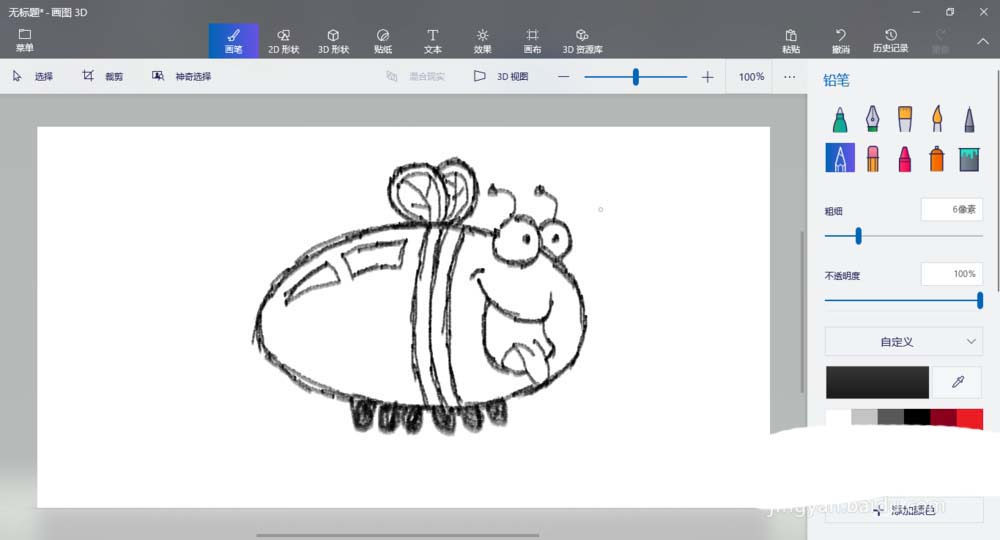Select the watercolor brush tool

937,119
